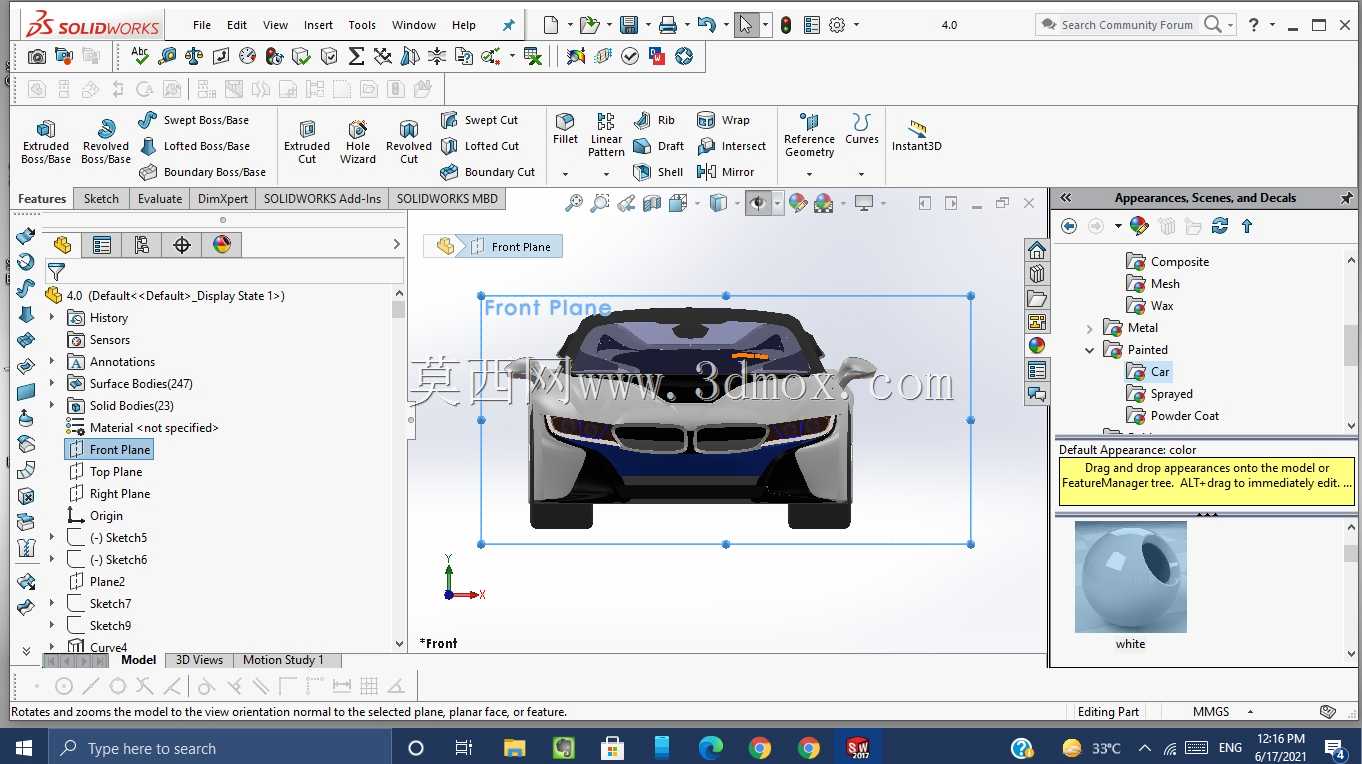
Task: Choose the Boundary Cut feature
Action: pos(488,172)
